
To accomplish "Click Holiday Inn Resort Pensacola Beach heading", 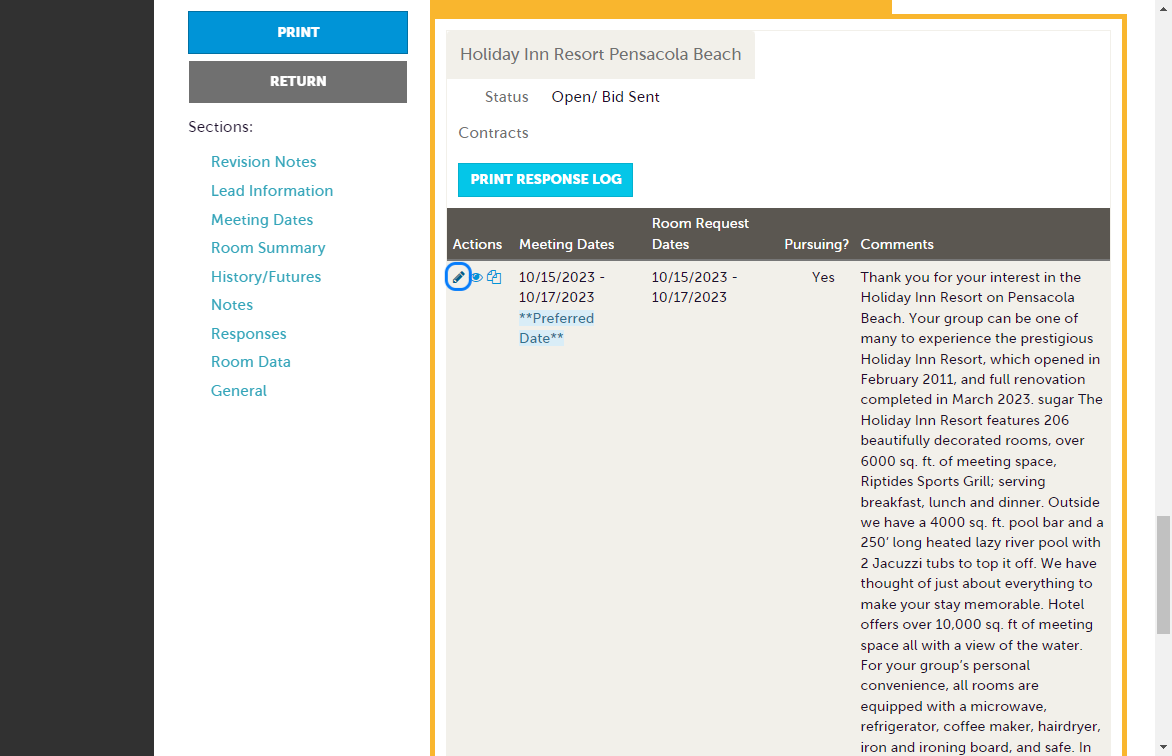I will pyautogui.click(x=600, y=55).
